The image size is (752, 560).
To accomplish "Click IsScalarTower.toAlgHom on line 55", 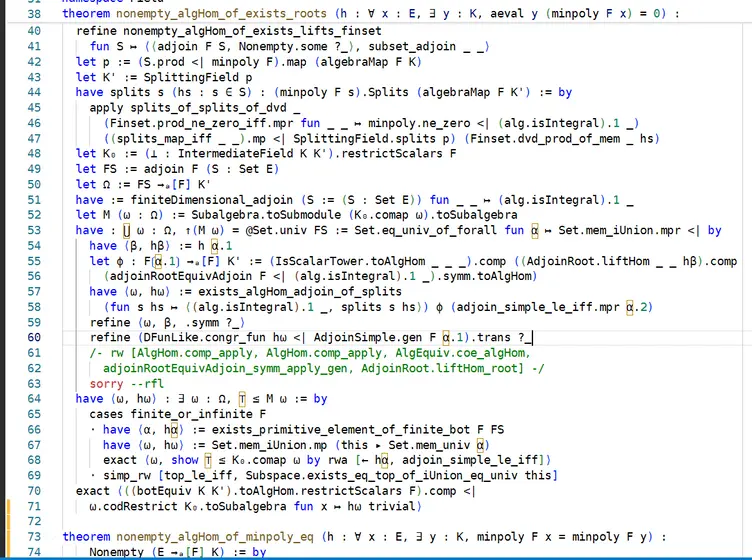I will click(x=351, y=261).
